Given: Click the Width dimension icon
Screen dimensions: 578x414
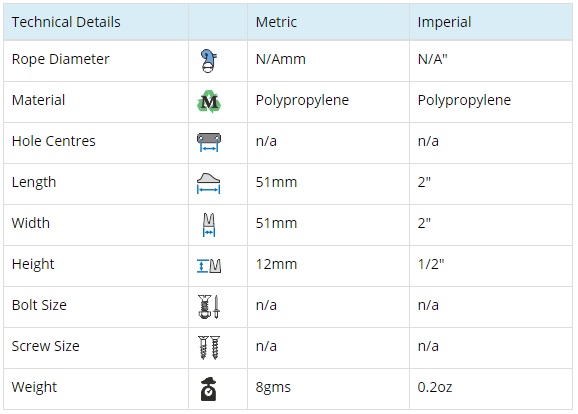Looking at the screenshot, I should 209,225.
